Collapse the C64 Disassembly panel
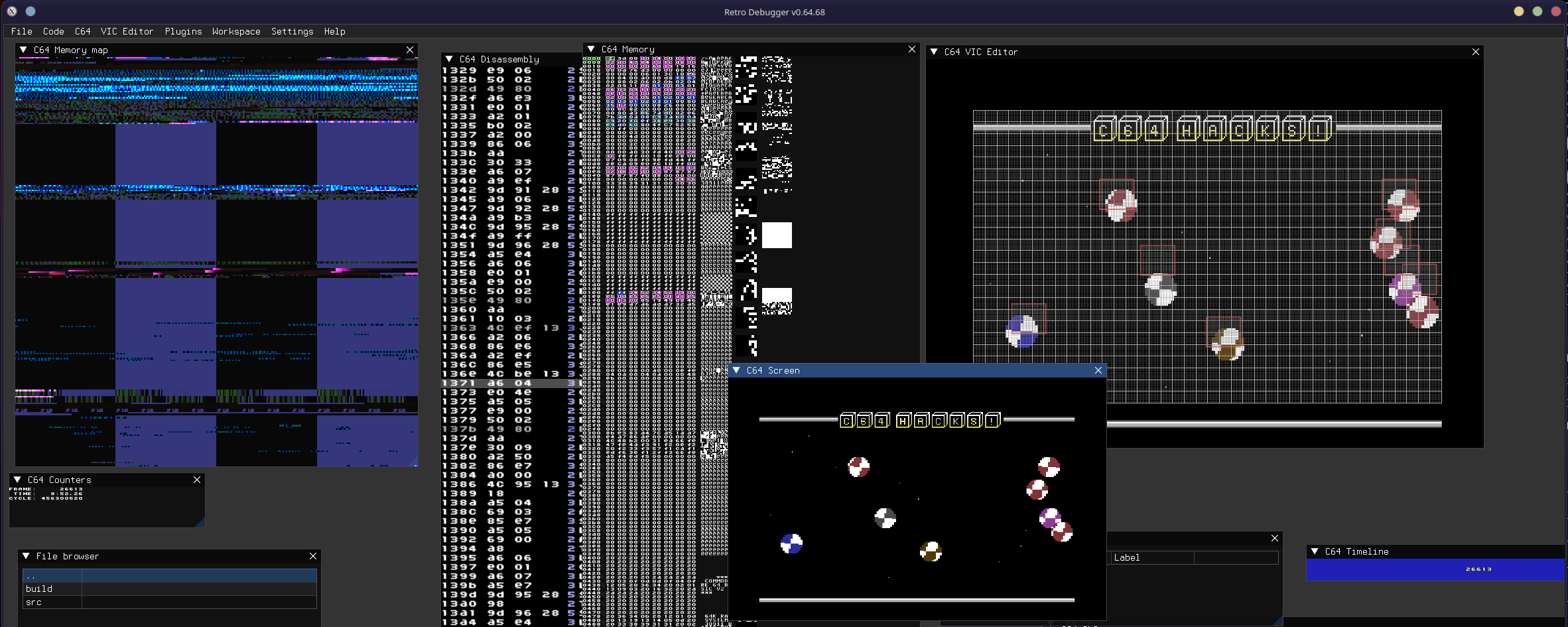 coord(449,59)
